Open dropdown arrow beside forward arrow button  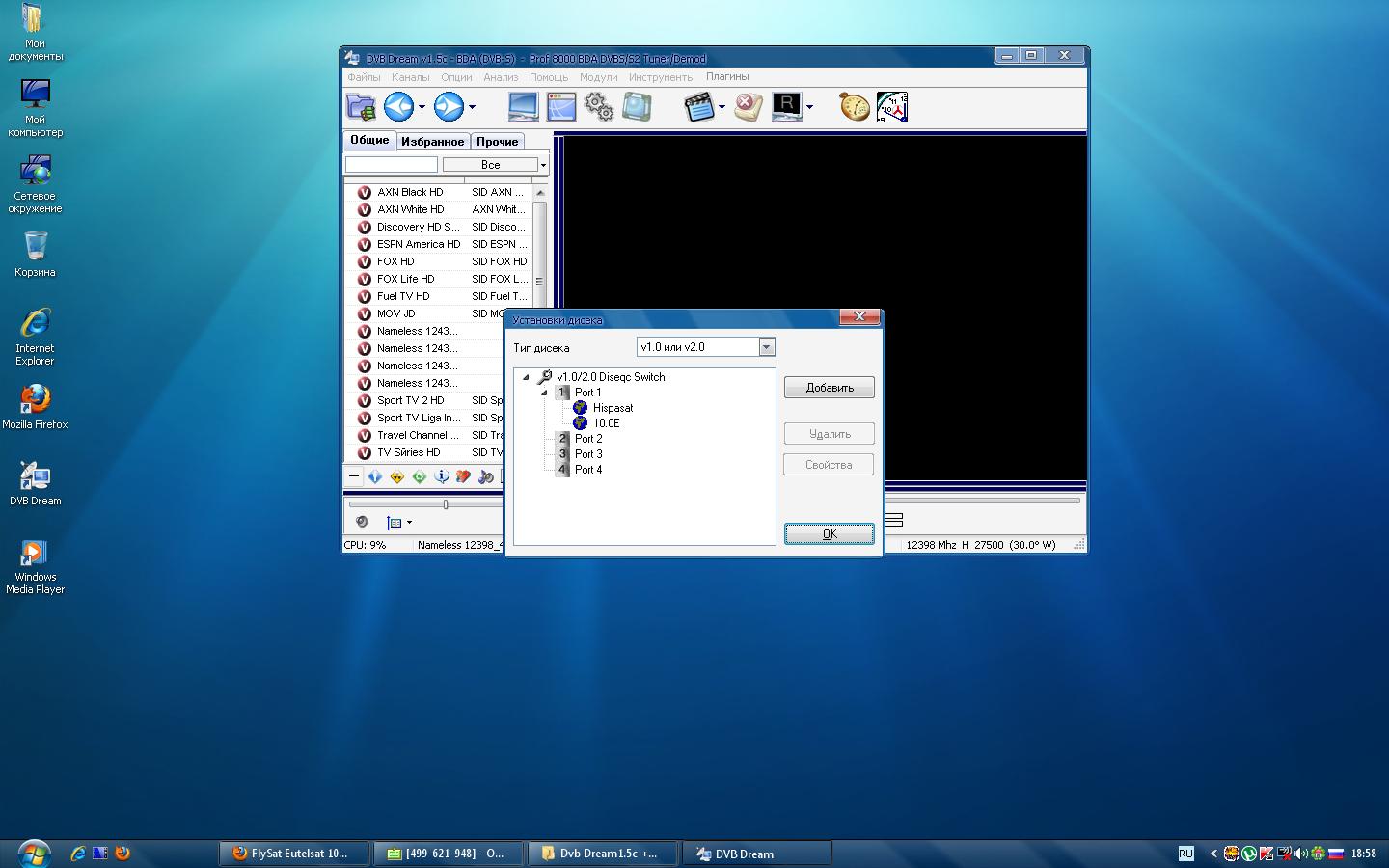pyautogui.click(x=472, y=108)
